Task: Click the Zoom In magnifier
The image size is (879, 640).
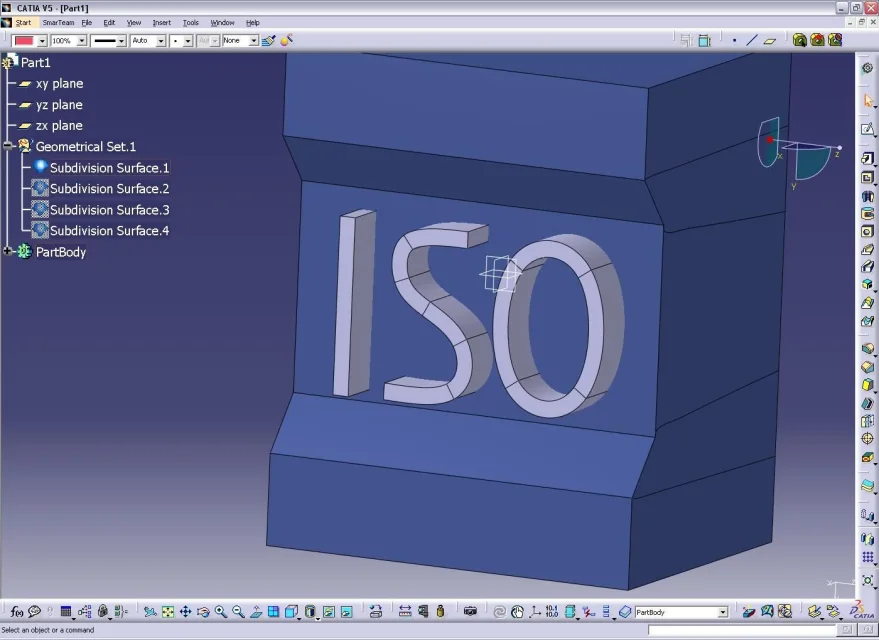Action: point(221,611)
